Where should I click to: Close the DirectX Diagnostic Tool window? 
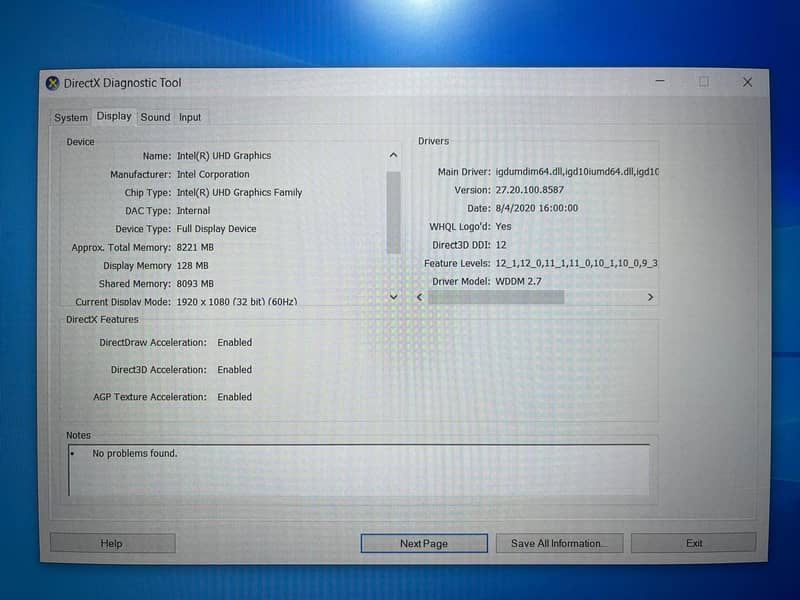[x=747, y=82]
